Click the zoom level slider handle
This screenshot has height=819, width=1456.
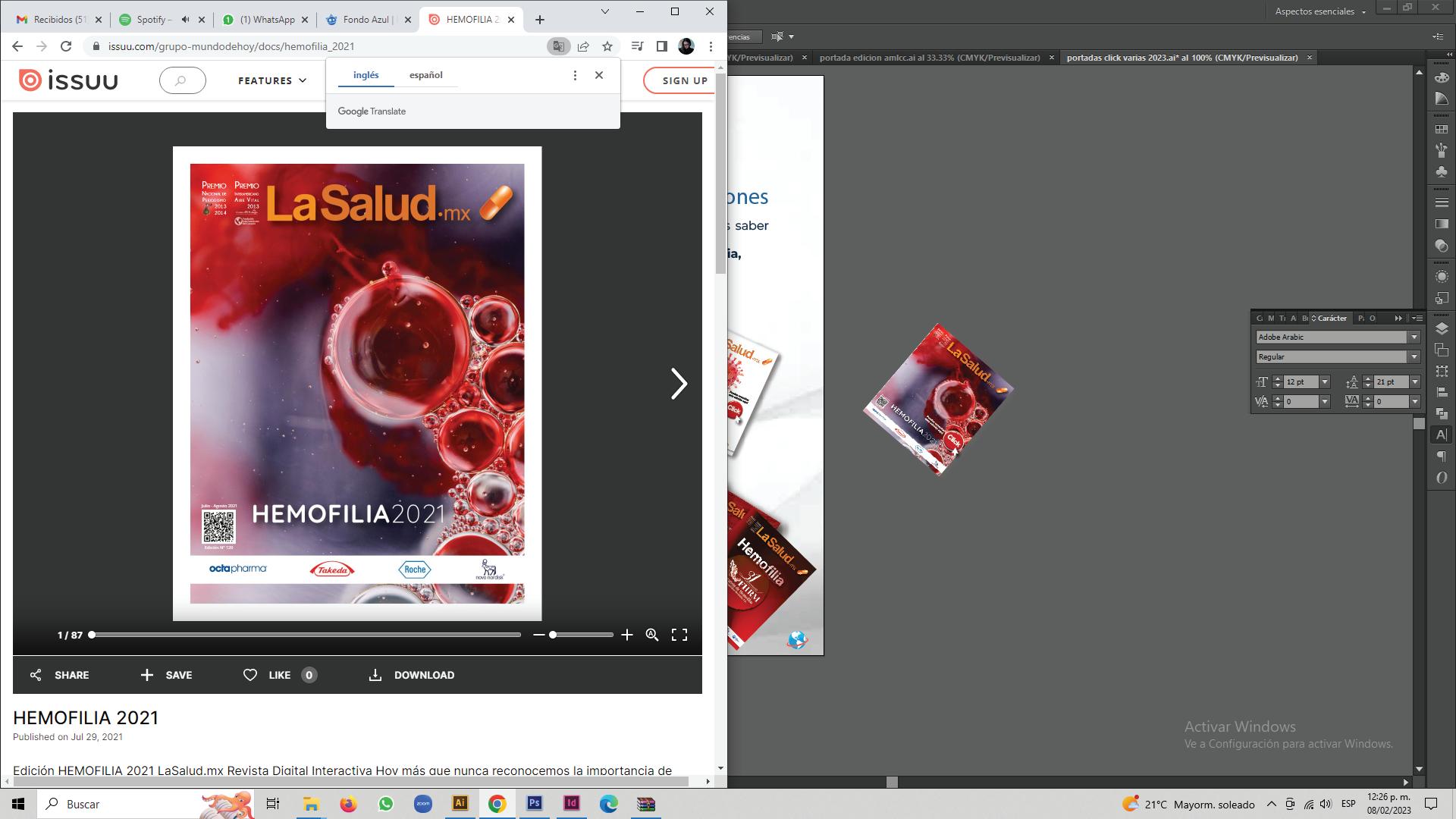553,635
